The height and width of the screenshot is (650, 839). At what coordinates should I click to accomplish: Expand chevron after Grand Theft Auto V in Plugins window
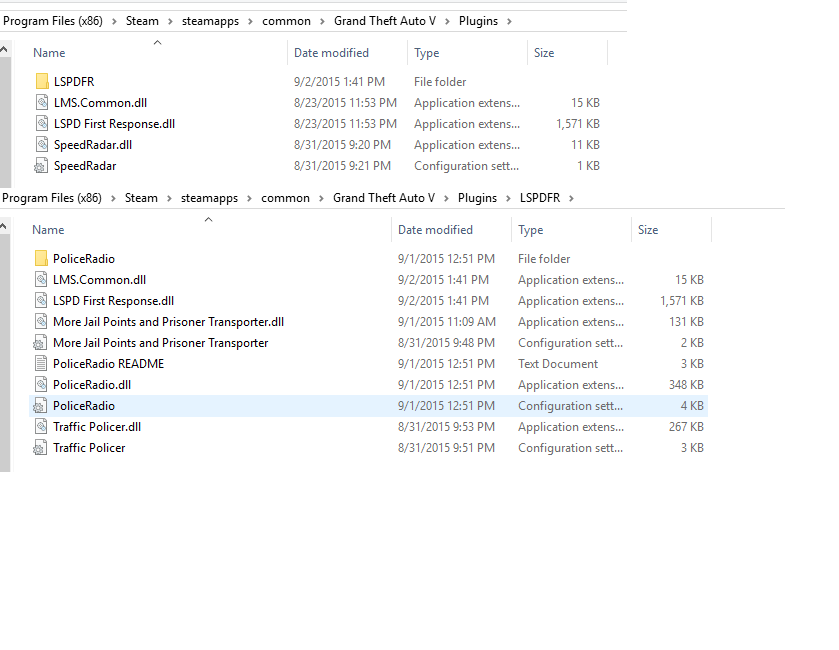(x=447, y=21)
